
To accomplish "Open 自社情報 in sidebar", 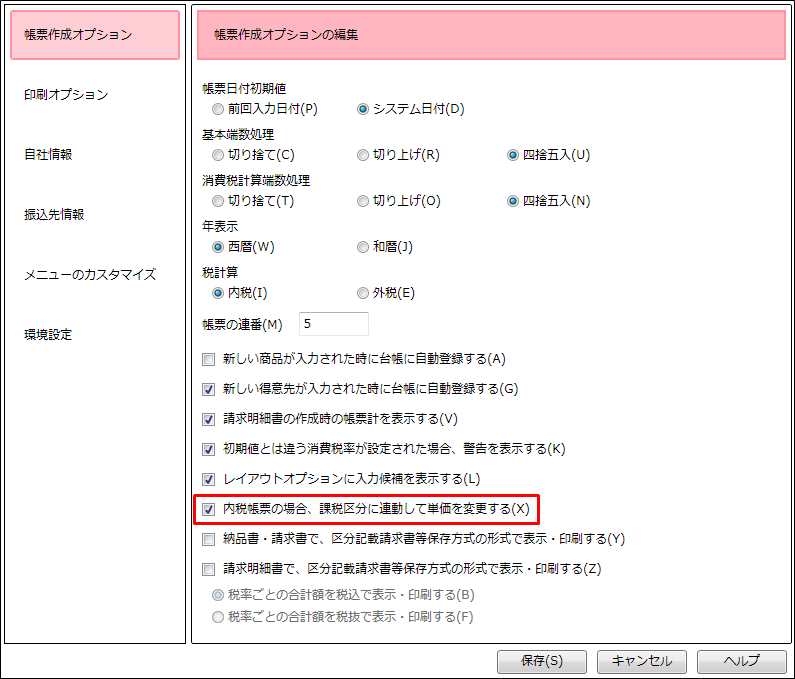I will [48, 155].
